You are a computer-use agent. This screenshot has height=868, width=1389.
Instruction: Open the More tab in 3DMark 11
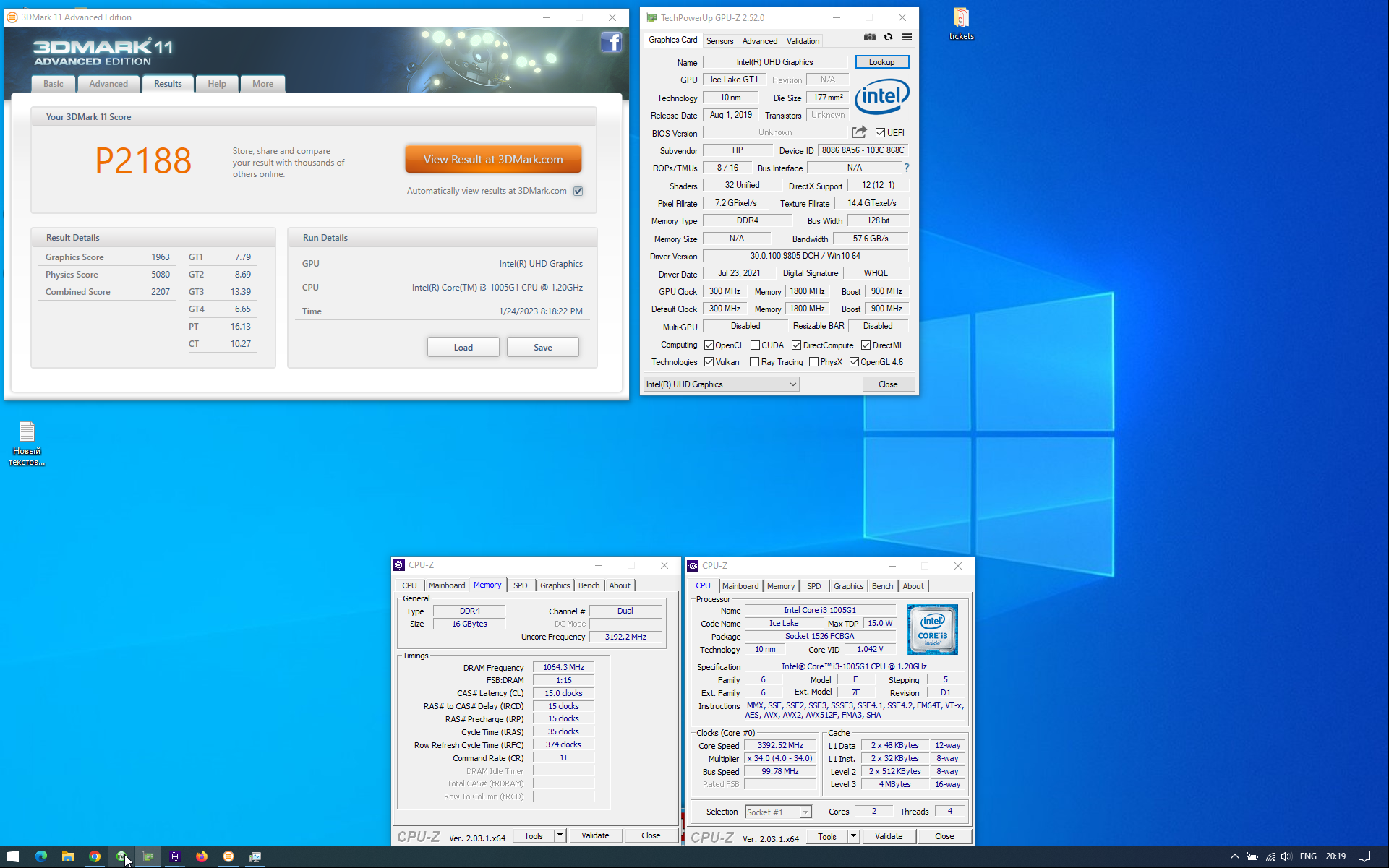[x=263, y=84]
